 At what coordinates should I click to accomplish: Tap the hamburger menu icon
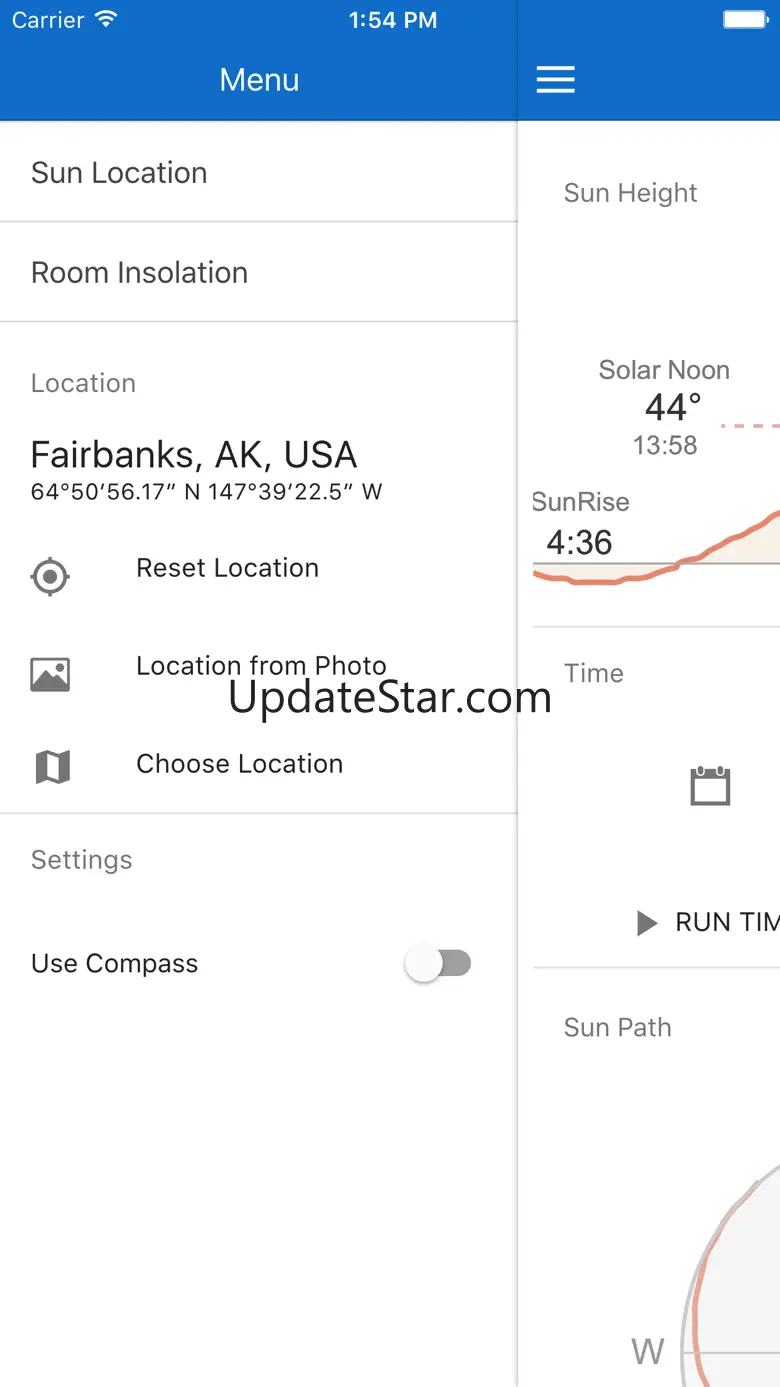(555, 80)
